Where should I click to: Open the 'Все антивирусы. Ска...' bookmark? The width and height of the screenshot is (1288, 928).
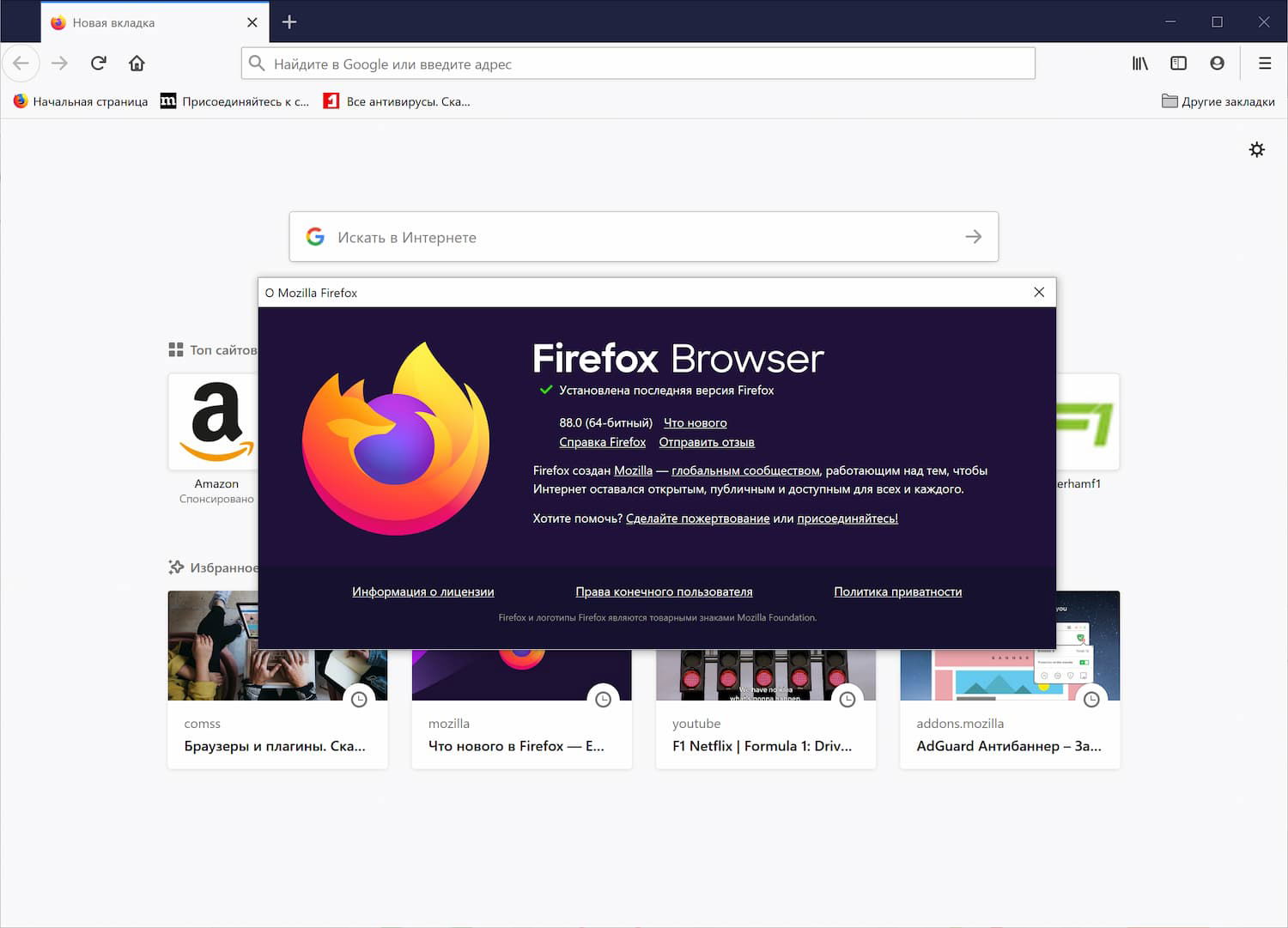coord(397,101)
